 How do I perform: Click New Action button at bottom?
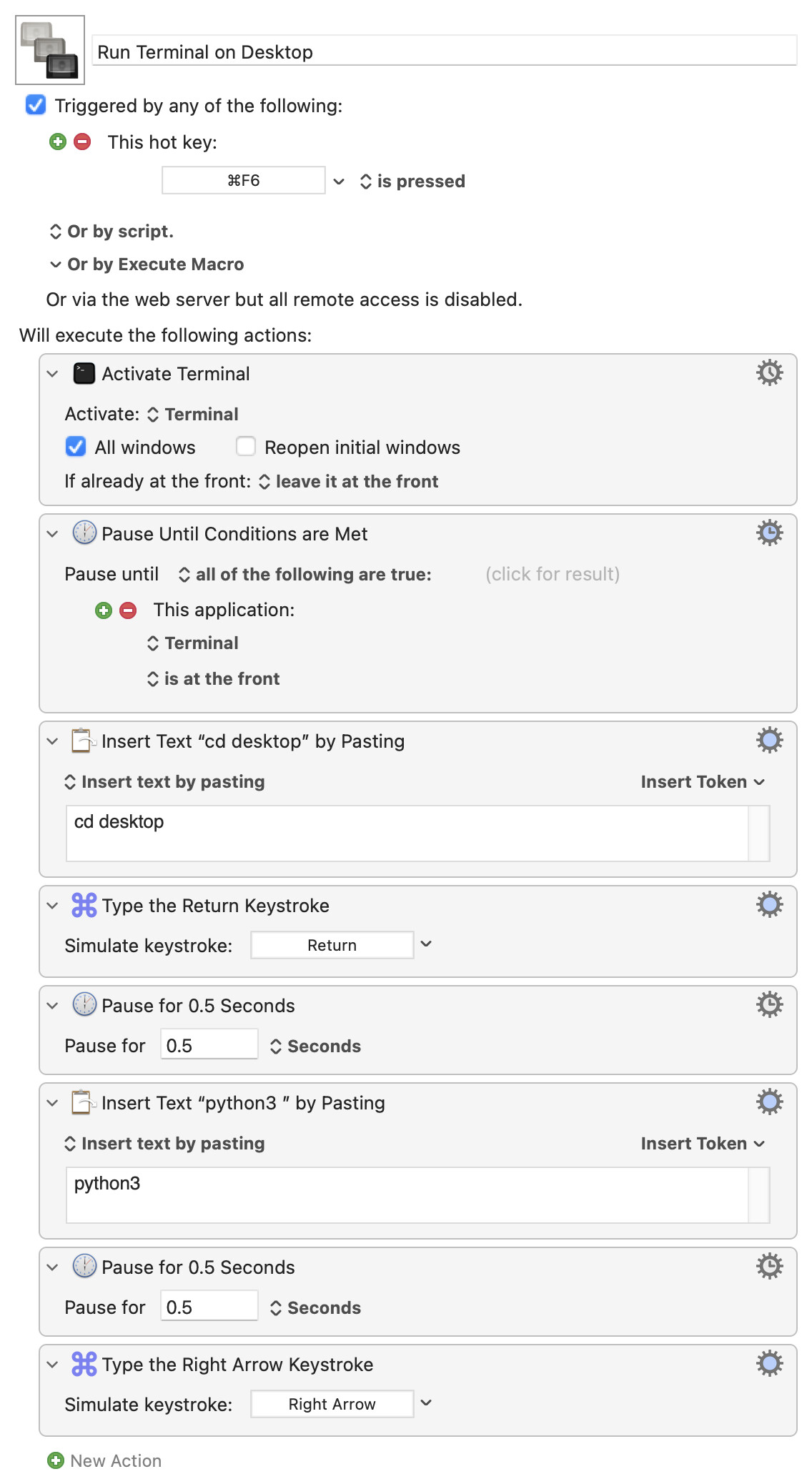(104, 1460)
